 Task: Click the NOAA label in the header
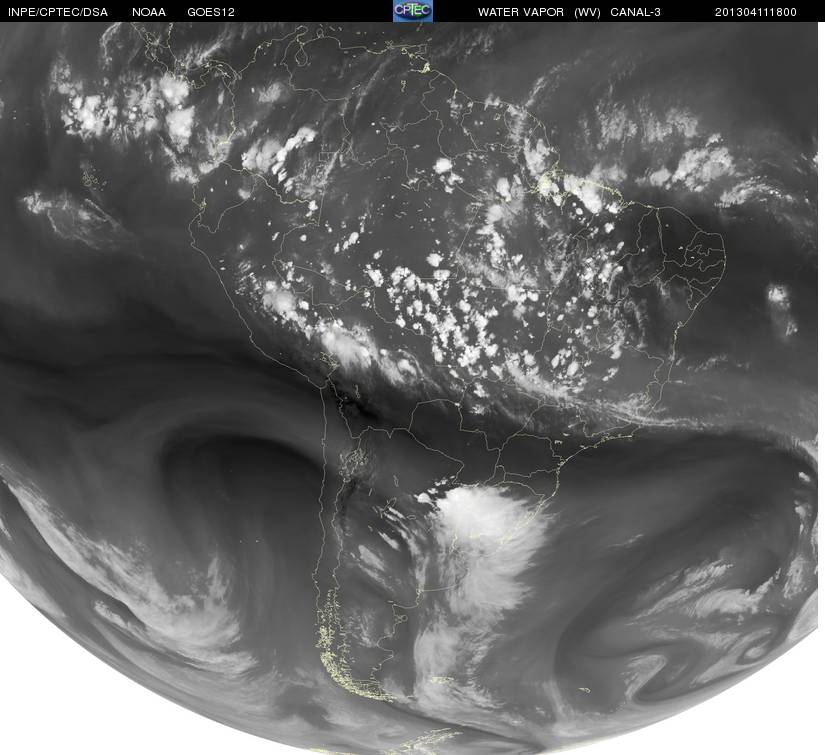tap(149, 12)
